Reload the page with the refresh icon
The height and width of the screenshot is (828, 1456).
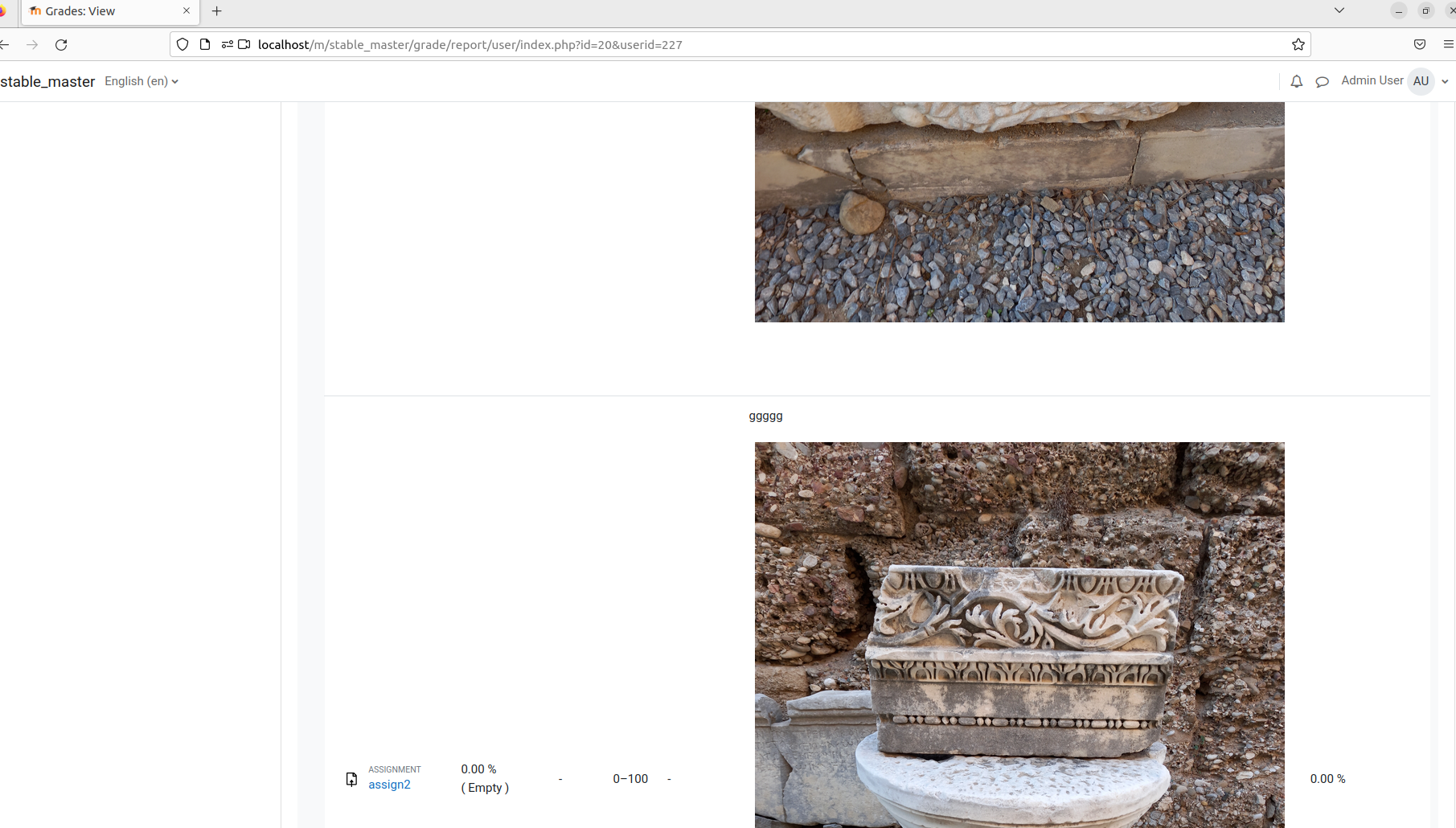click(61, 45)
